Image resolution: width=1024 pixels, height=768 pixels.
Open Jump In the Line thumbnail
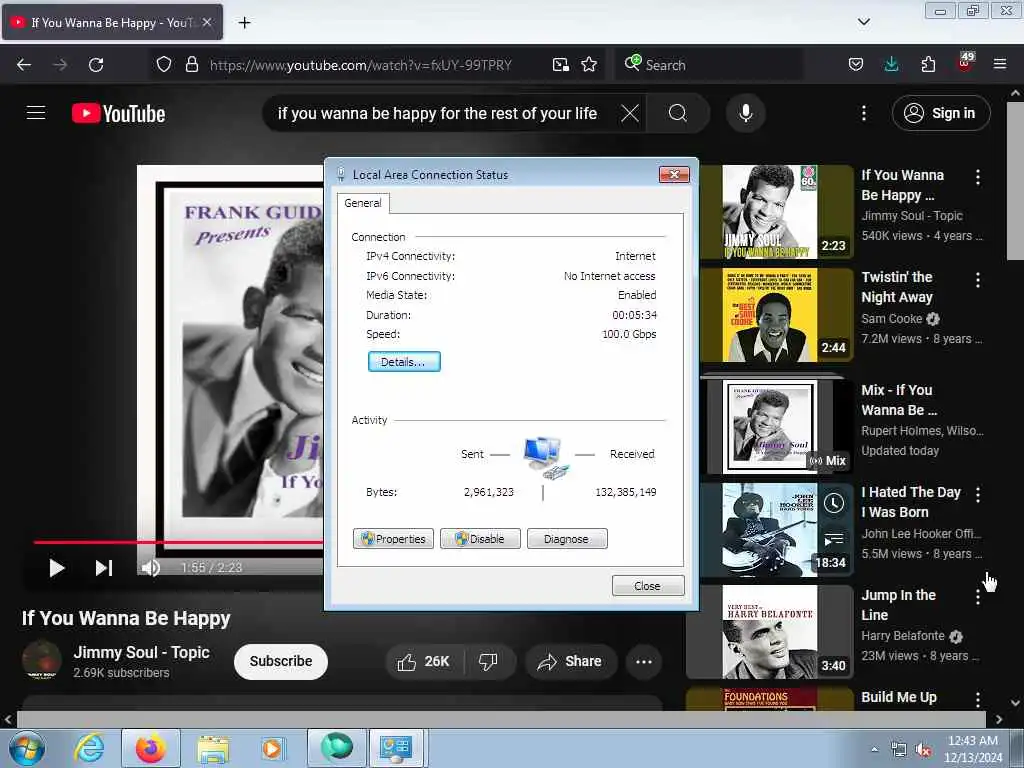pos(770,632)
